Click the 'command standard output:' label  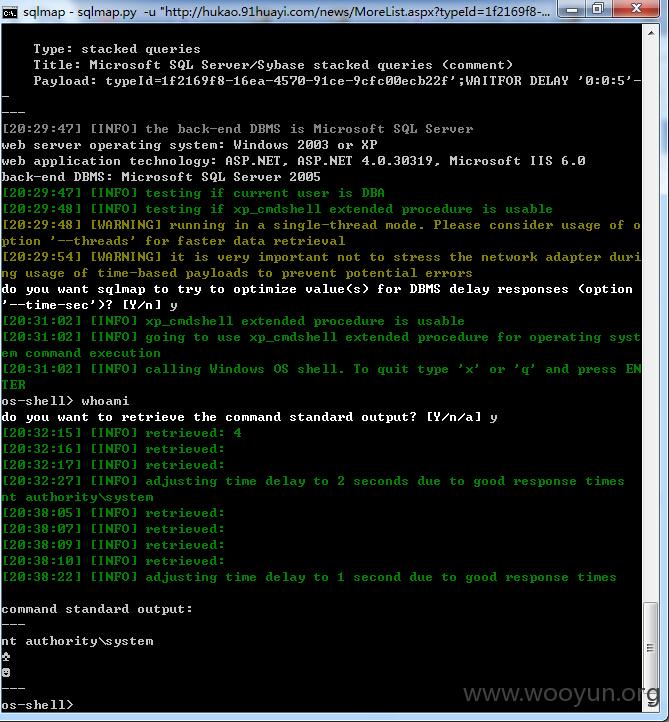tap(97, 609)
